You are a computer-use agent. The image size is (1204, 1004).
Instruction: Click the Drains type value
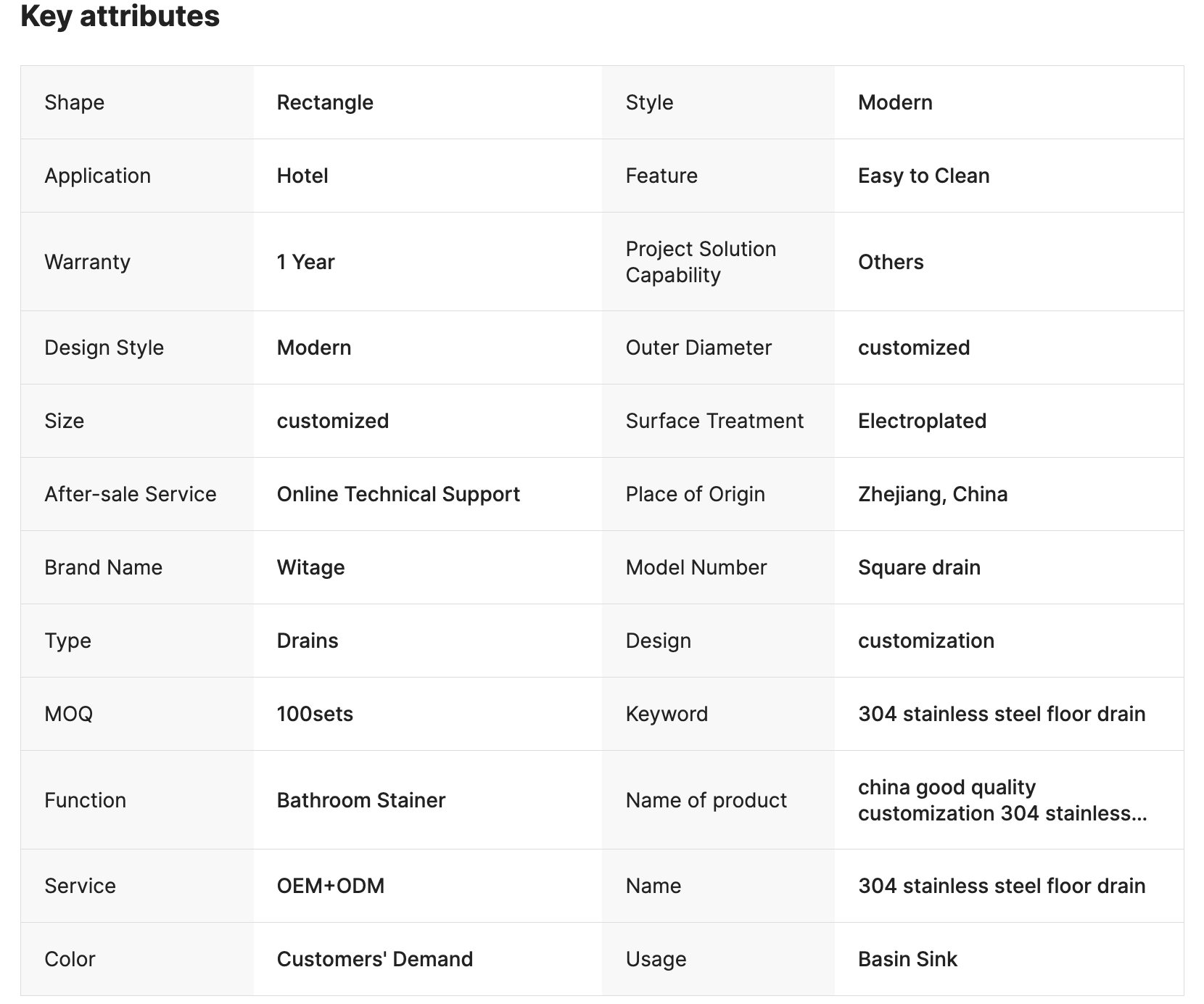click(x=308, y=641)
